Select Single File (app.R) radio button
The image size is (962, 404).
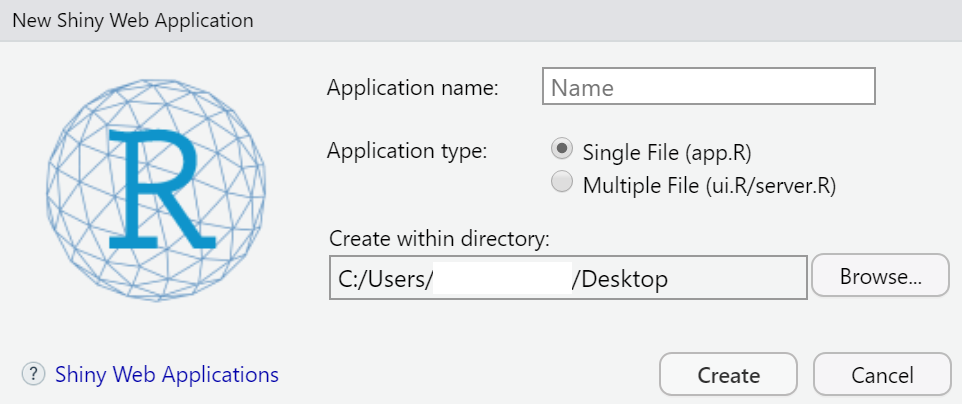pos(562,149)
